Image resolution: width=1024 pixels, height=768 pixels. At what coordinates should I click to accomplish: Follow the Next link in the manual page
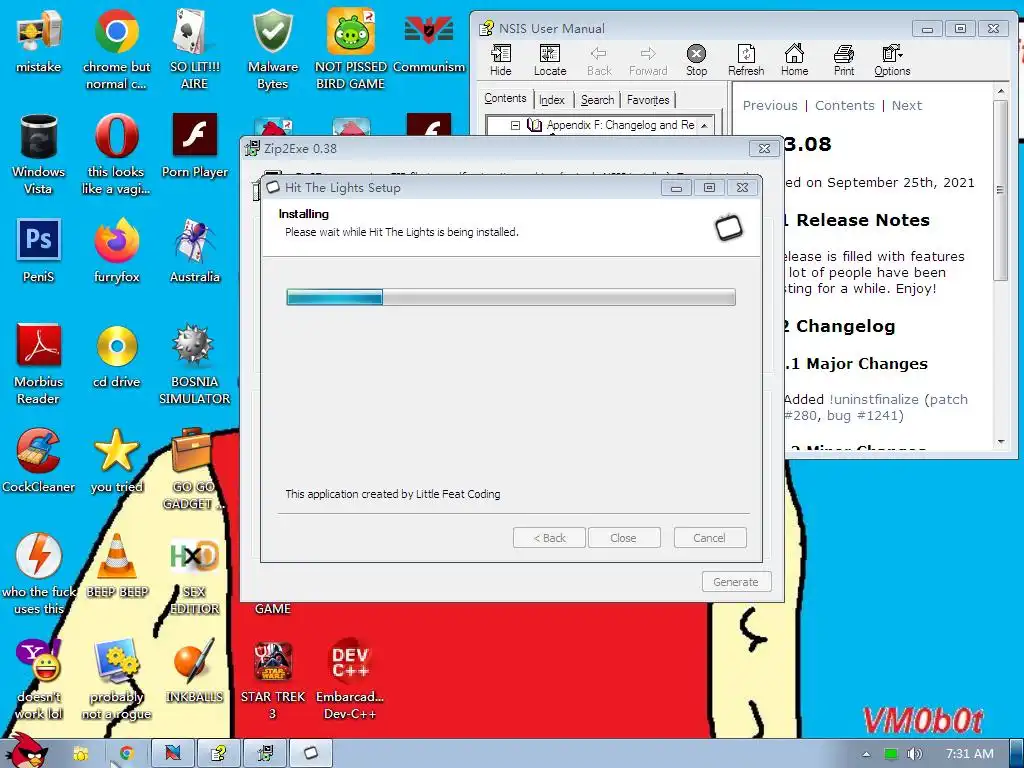pos(906,105)
